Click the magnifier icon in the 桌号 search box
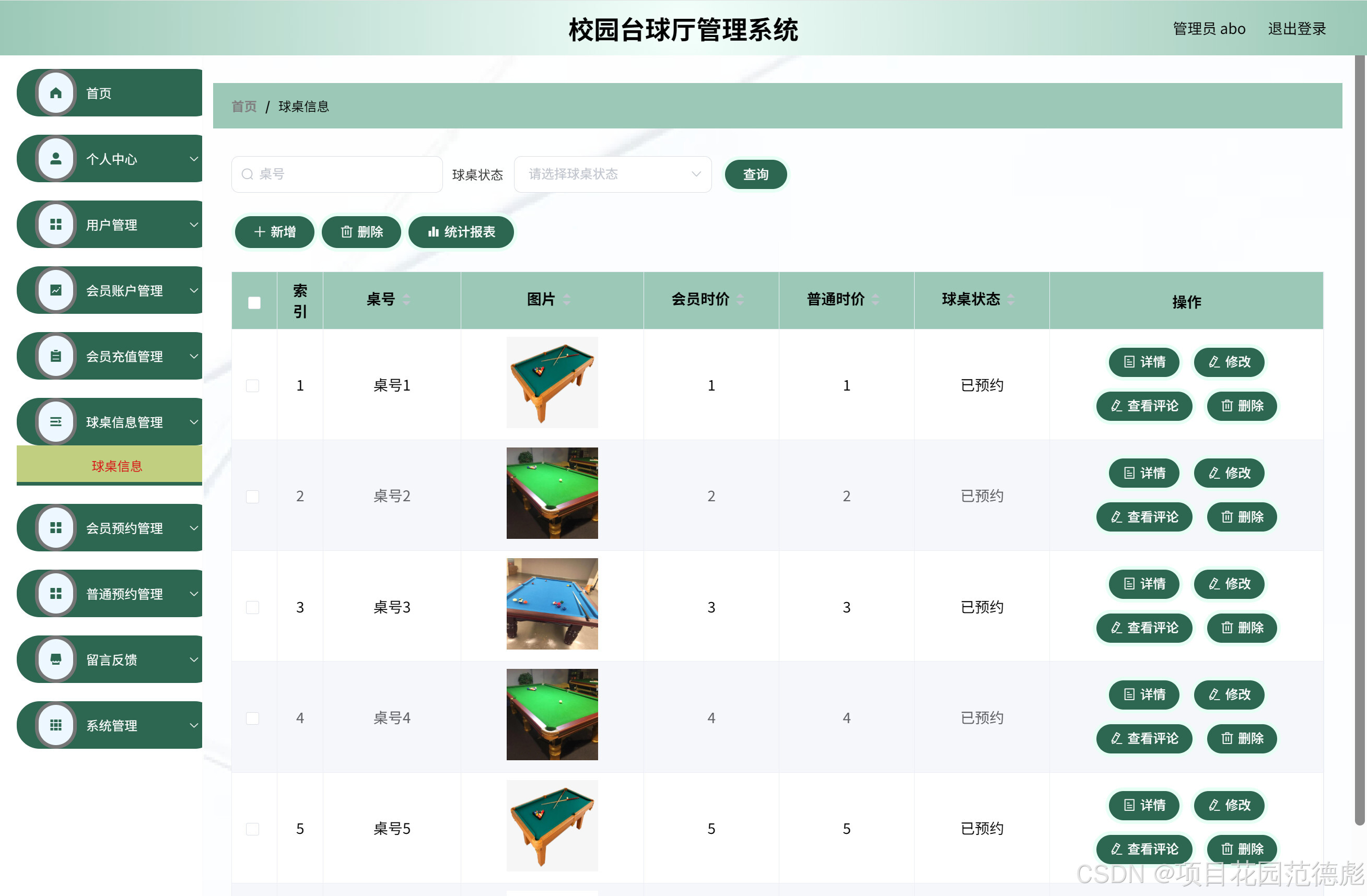 point(247,174)
